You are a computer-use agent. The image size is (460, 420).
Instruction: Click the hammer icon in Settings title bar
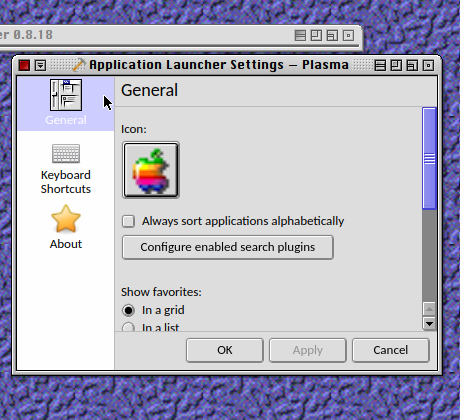(79, 65)
